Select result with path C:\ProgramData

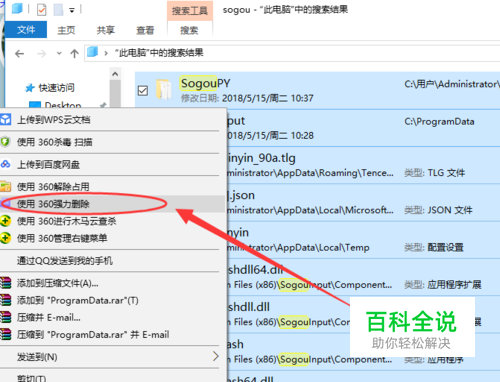point(364,128)
